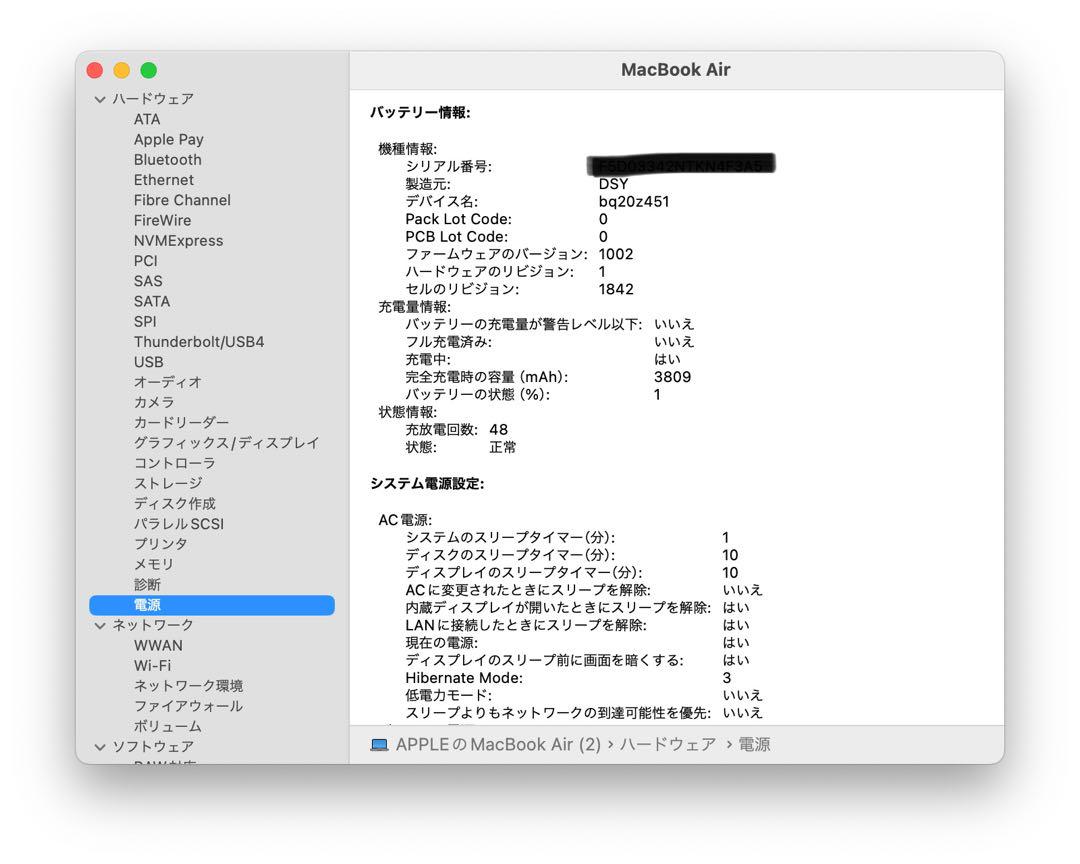1080x864 pixels.
Task: Click 電源 in the bottom path bar
Action: pyautogui.click(x=755, y=745)
